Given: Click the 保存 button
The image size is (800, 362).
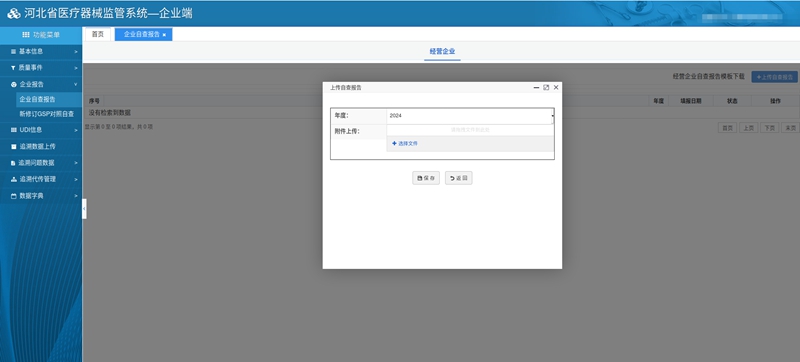Looking at the screenshot, I should tap(426, 178).
